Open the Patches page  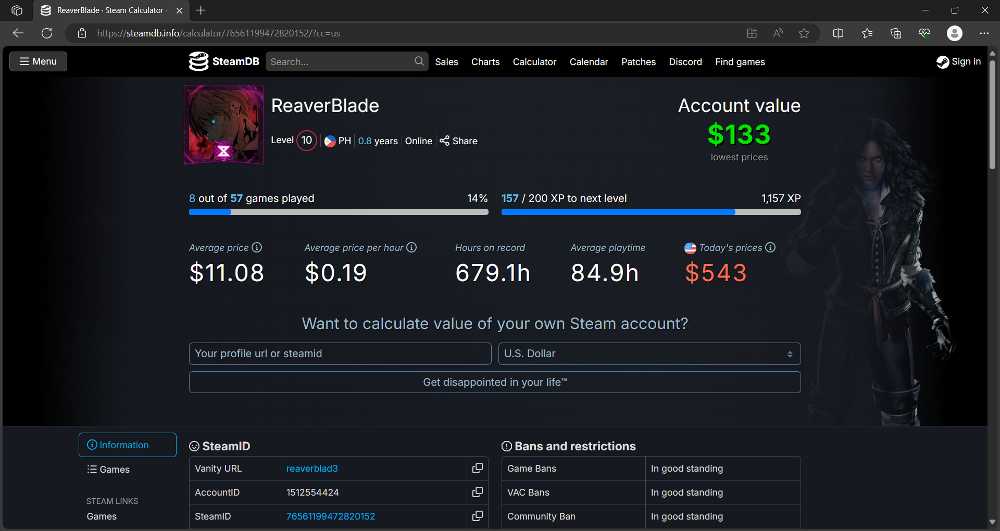[x=638, y=62]
